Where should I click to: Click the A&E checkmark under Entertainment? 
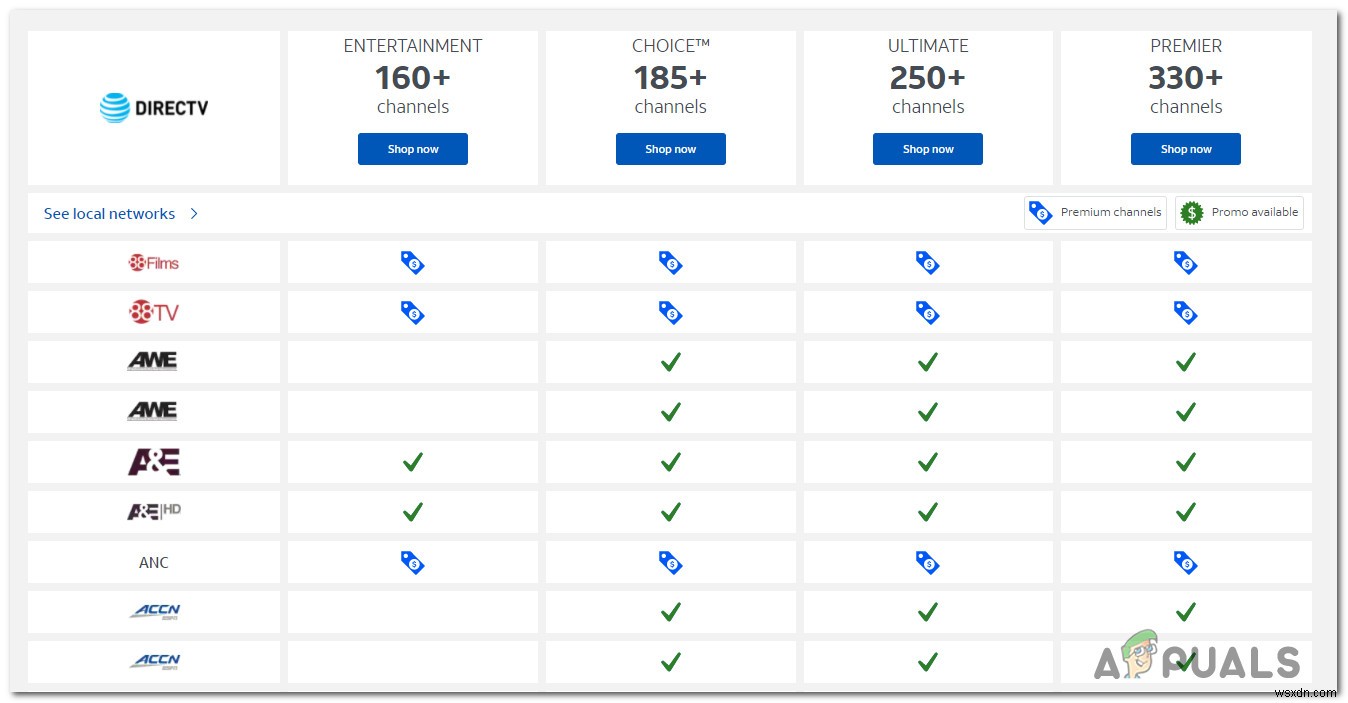tap(413, 462)
